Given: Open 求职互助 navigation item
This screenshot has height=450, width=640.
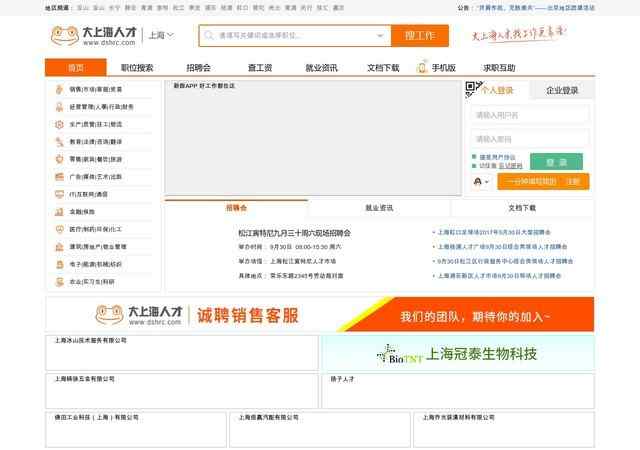Looking at the screenshot, I should [499, 68].
